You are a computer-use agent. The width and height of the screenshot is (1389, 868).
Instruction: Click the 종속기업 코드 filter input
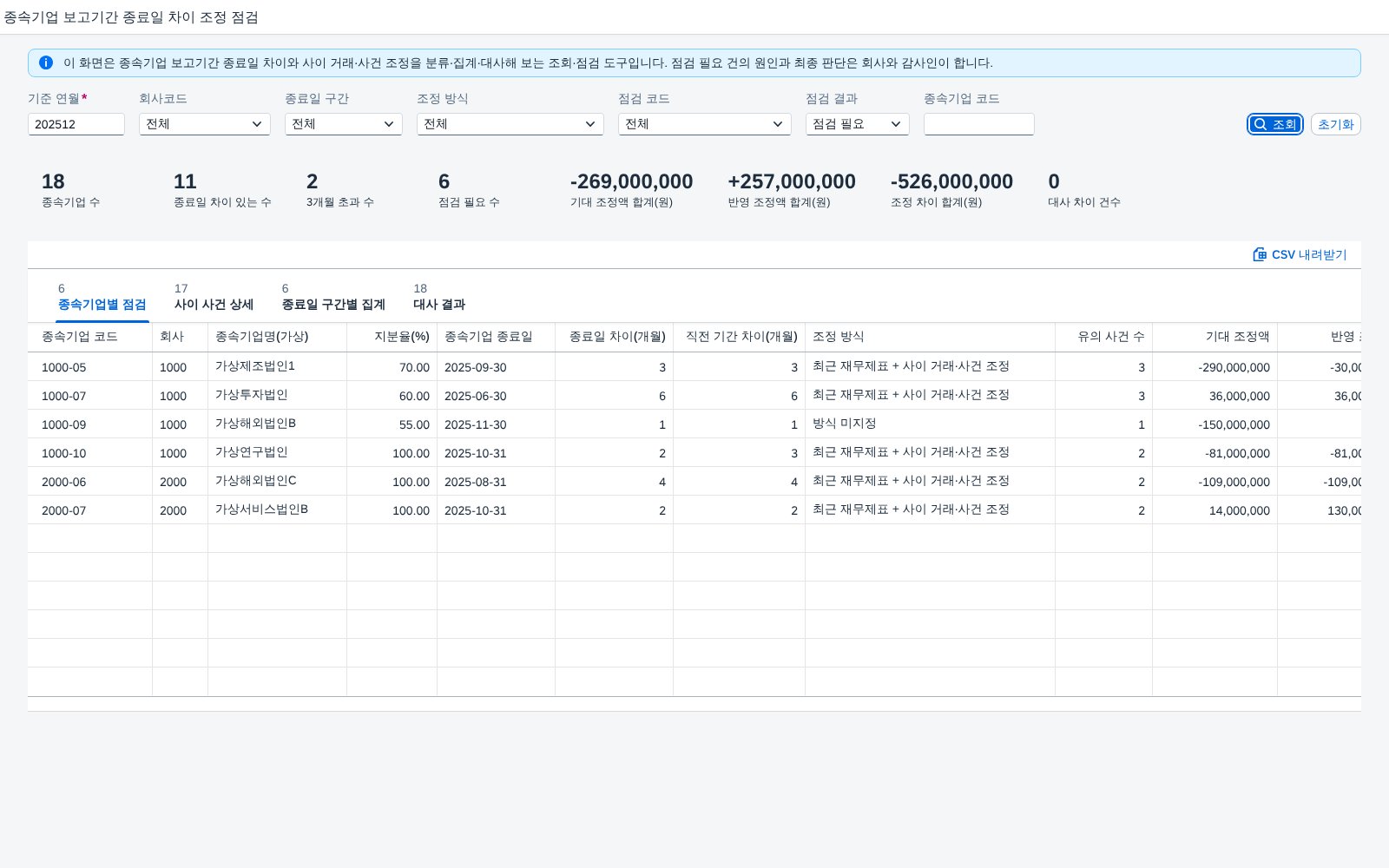pos(979,124)
